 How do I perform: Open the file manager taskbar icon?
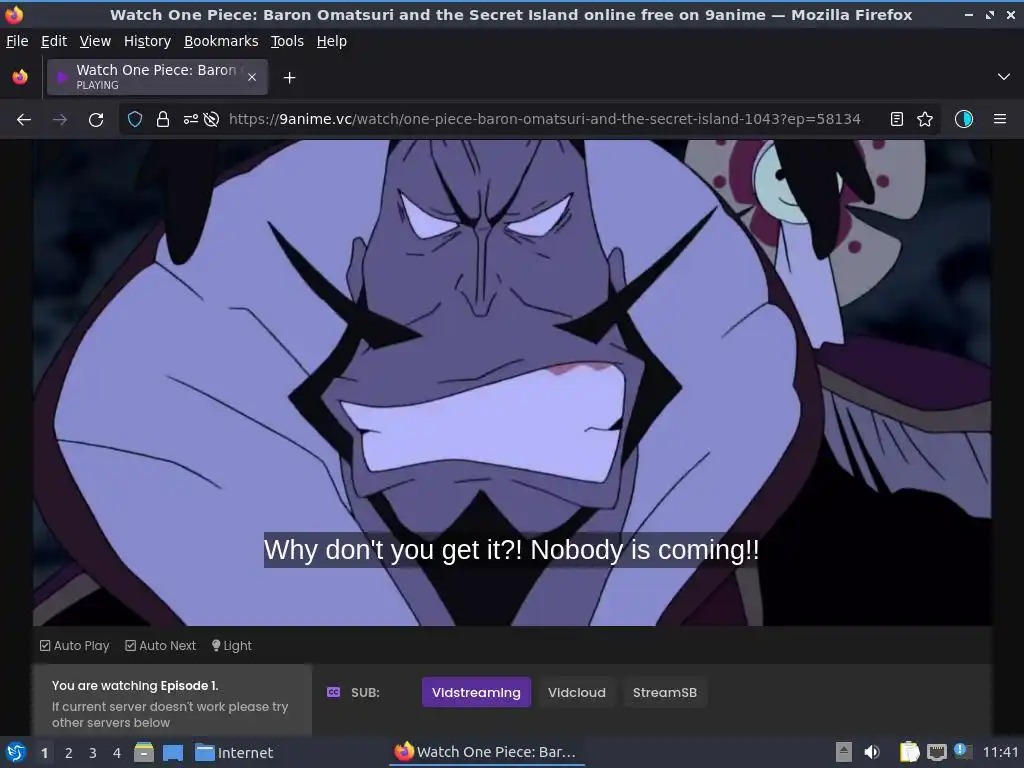coord(144,752)
